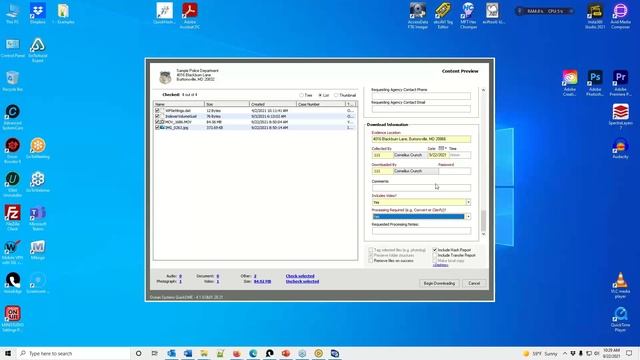Click the Requesting Agency Contact Email field
640x360 pixels.
click(x=421, y=109)
